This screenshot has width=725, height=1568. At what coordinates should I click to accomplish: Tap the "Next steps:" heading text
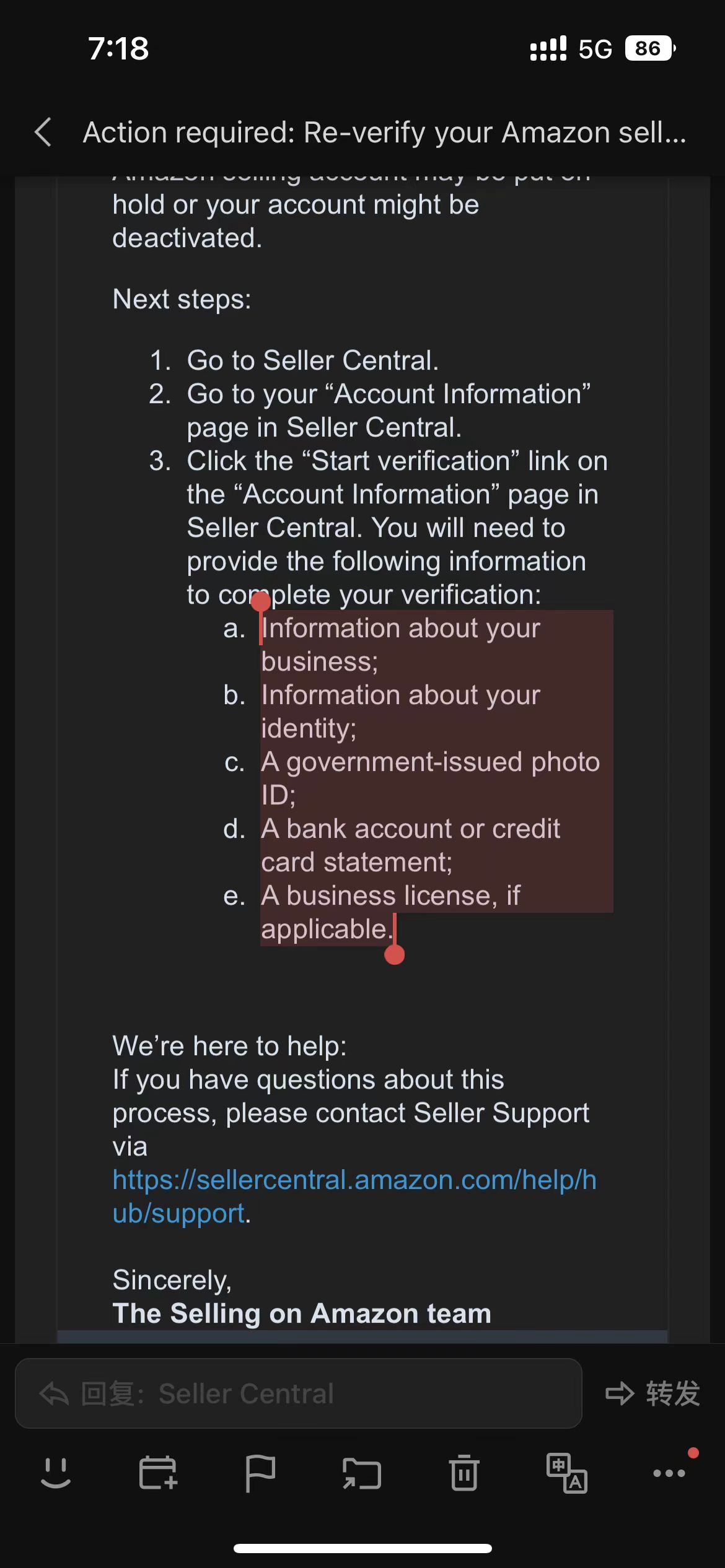pos(182,299)
